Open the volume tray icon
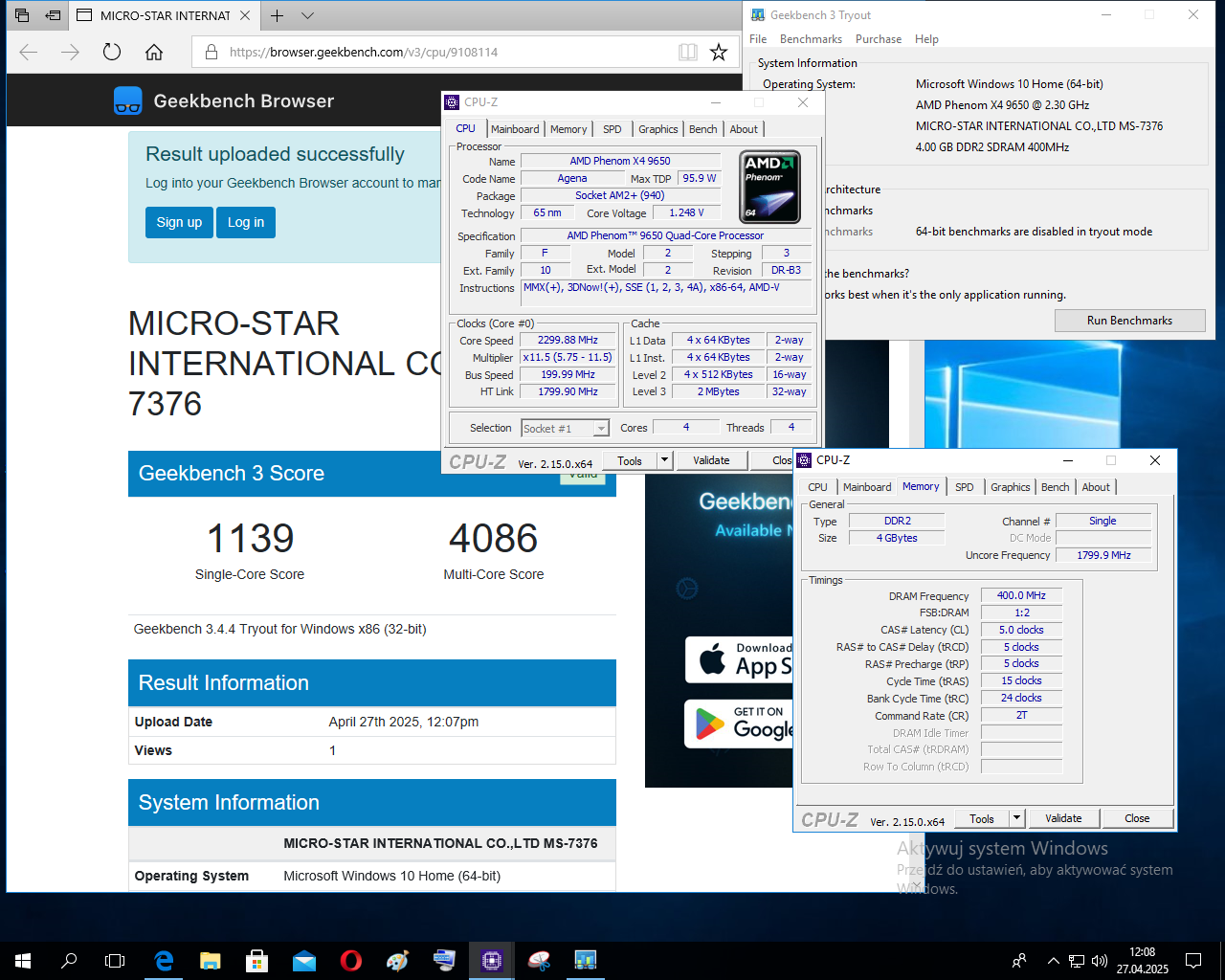Image resolution: width=1225 pixels, height=980 pixels. coord(1100,961)
